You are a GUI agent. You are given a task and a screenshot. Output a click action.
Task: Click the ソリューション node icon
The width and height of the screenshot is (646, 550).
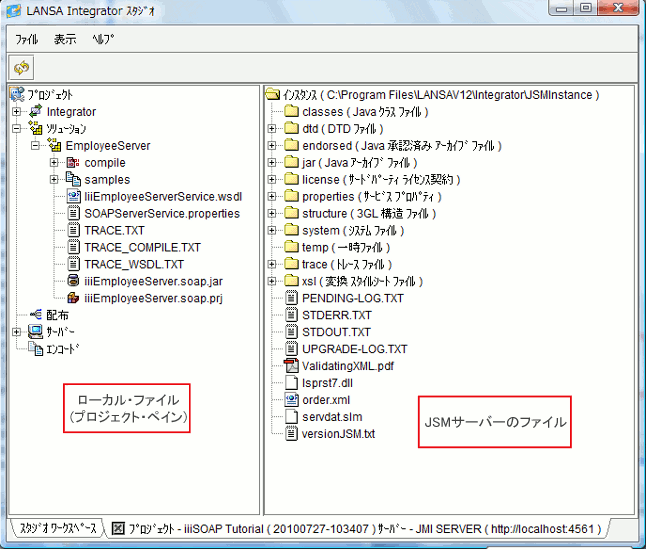click(35, 128)
